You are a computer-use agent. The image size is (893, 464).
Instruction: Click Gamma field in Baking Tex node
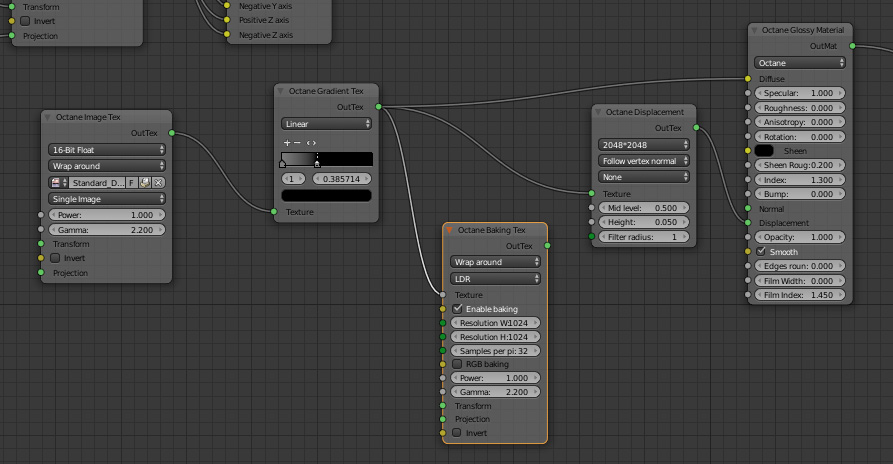coord(495,392)
